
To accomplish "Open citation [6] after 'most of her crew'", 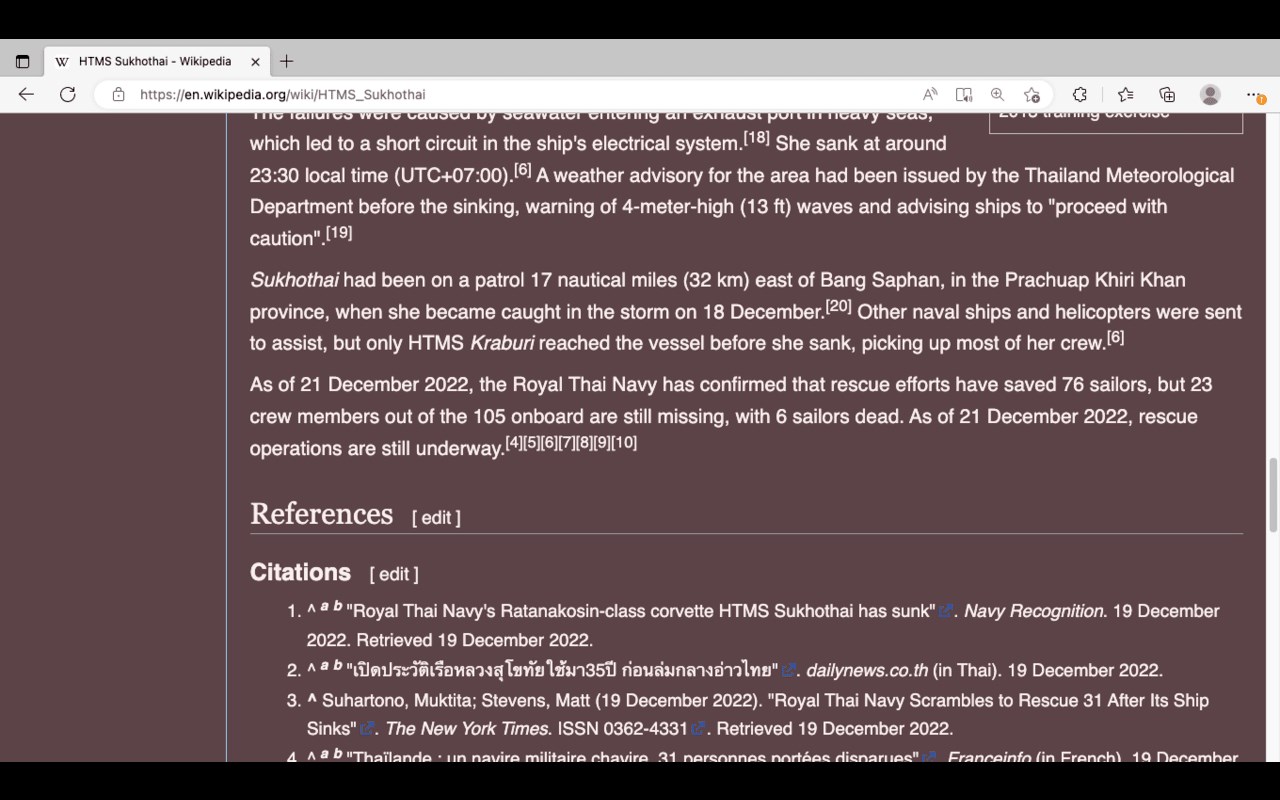I will (x=1115, y=337).
